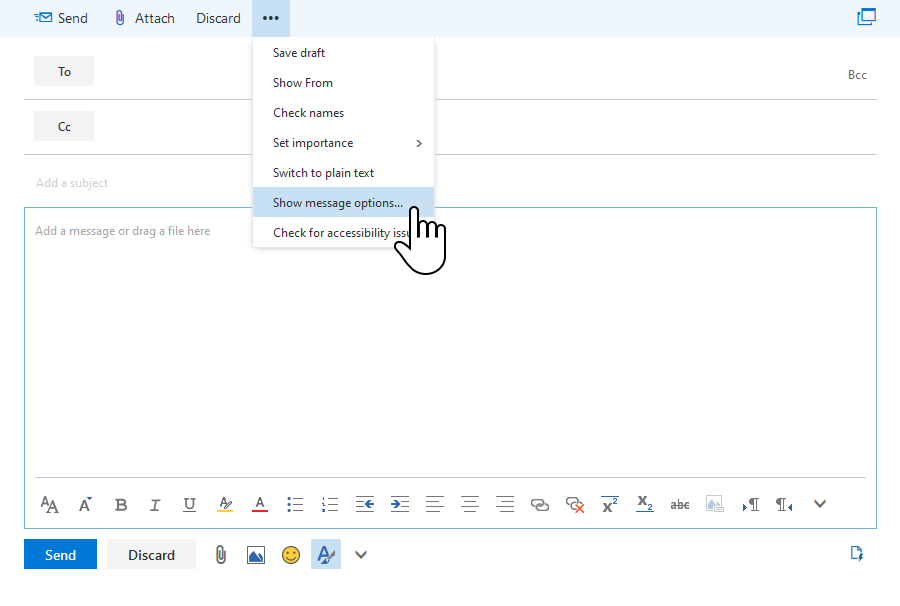Expand more formatting options chevron in toolbar

pos(820,504)
